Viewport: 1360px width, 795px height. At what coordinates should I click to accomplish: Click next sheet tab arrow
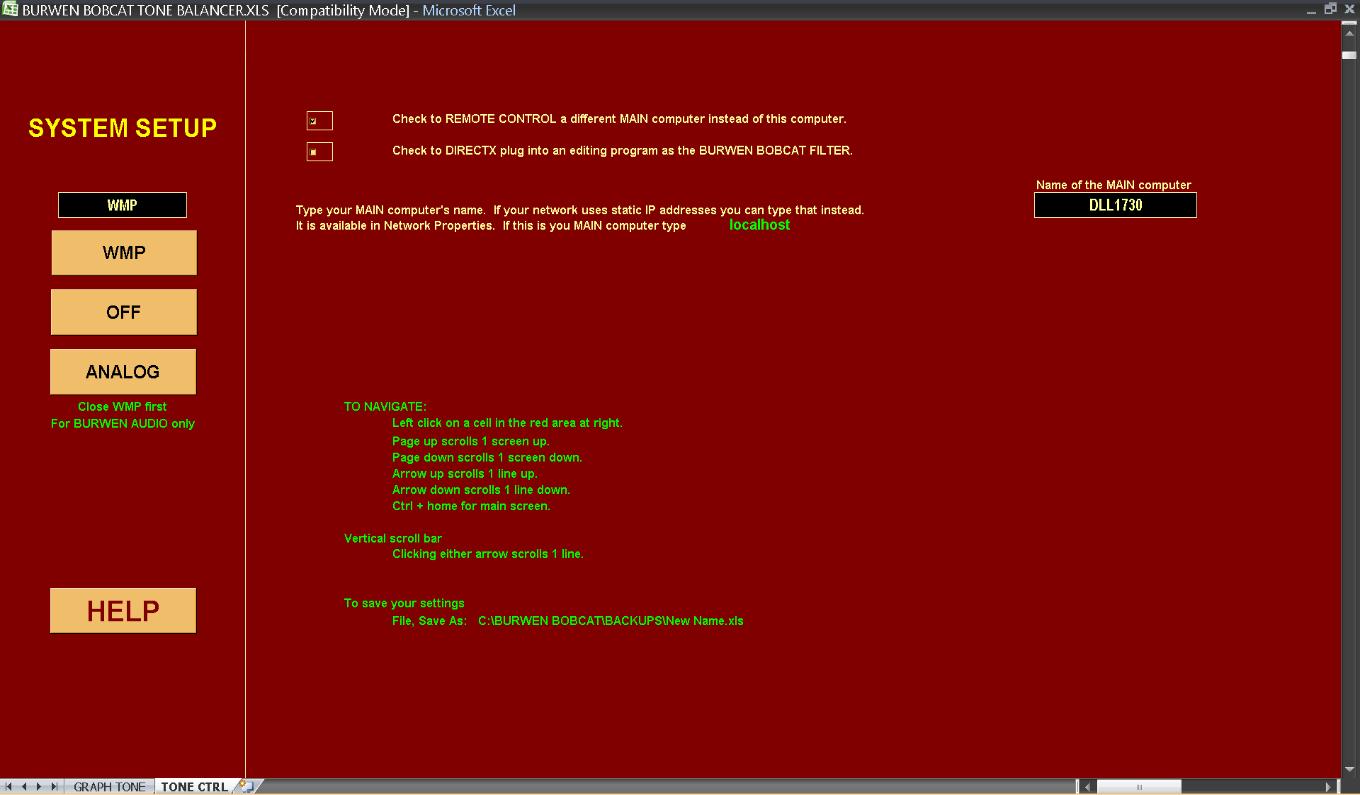40,787
